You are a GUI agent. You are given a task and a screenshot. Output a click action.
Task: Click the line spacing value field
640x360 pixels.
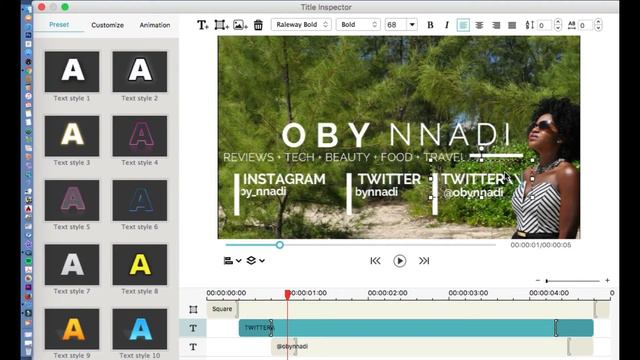pyautogui.click(x=544, y=25)
